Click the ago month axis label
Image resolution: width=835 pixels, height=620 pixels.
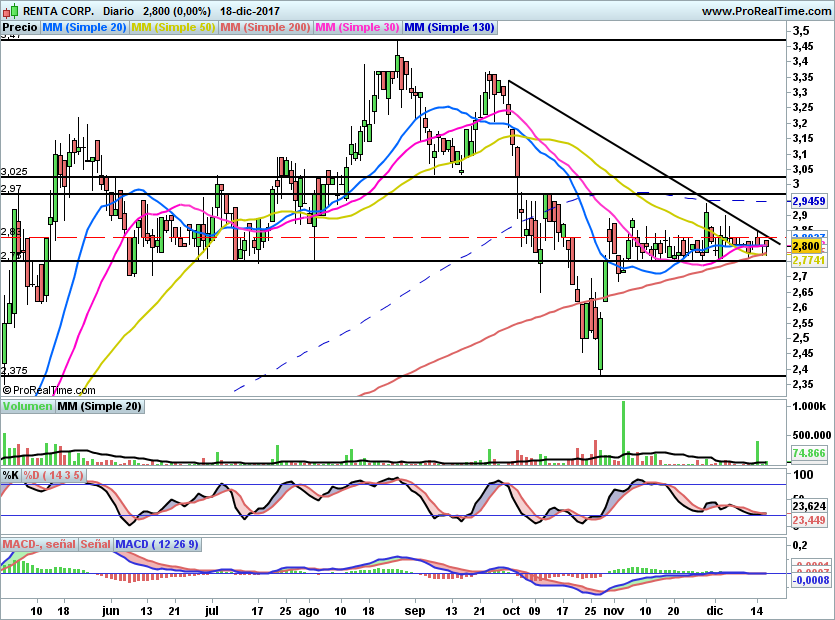click(x=309, y=611)
